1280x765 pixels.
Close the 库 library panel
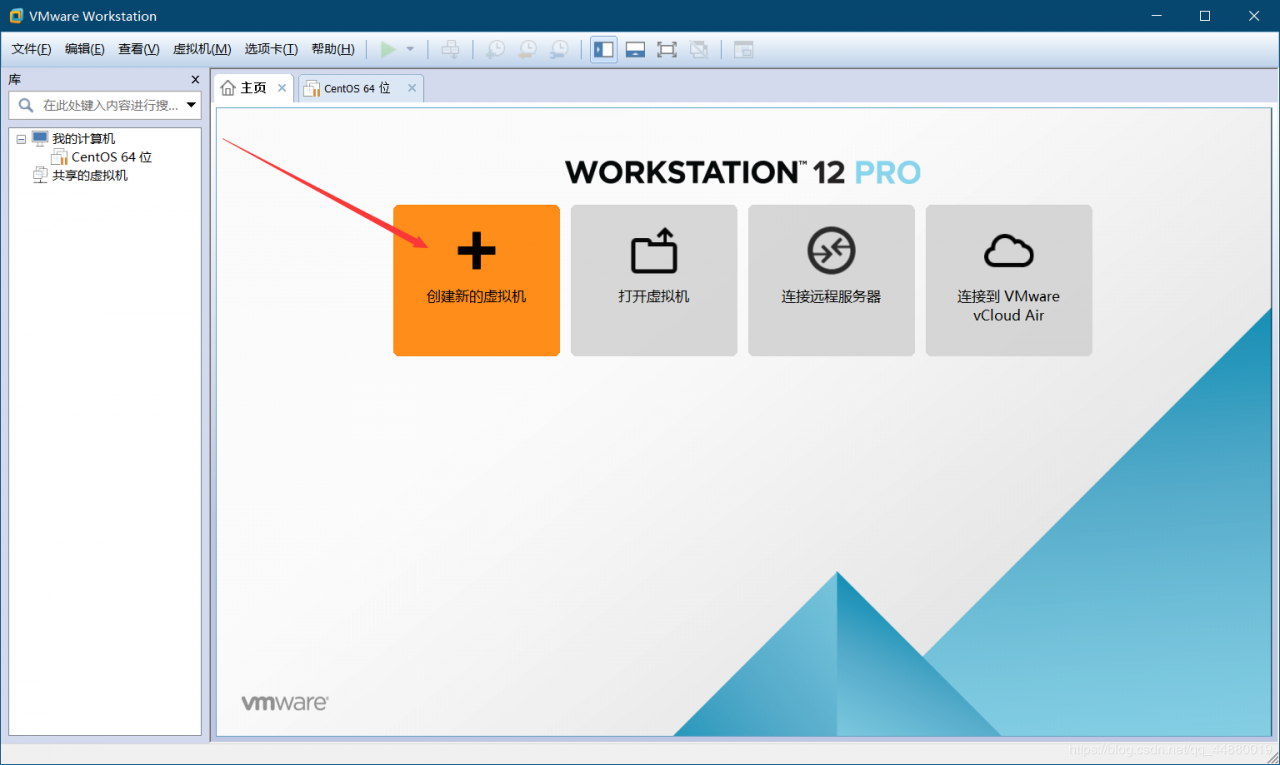(195, 79)
